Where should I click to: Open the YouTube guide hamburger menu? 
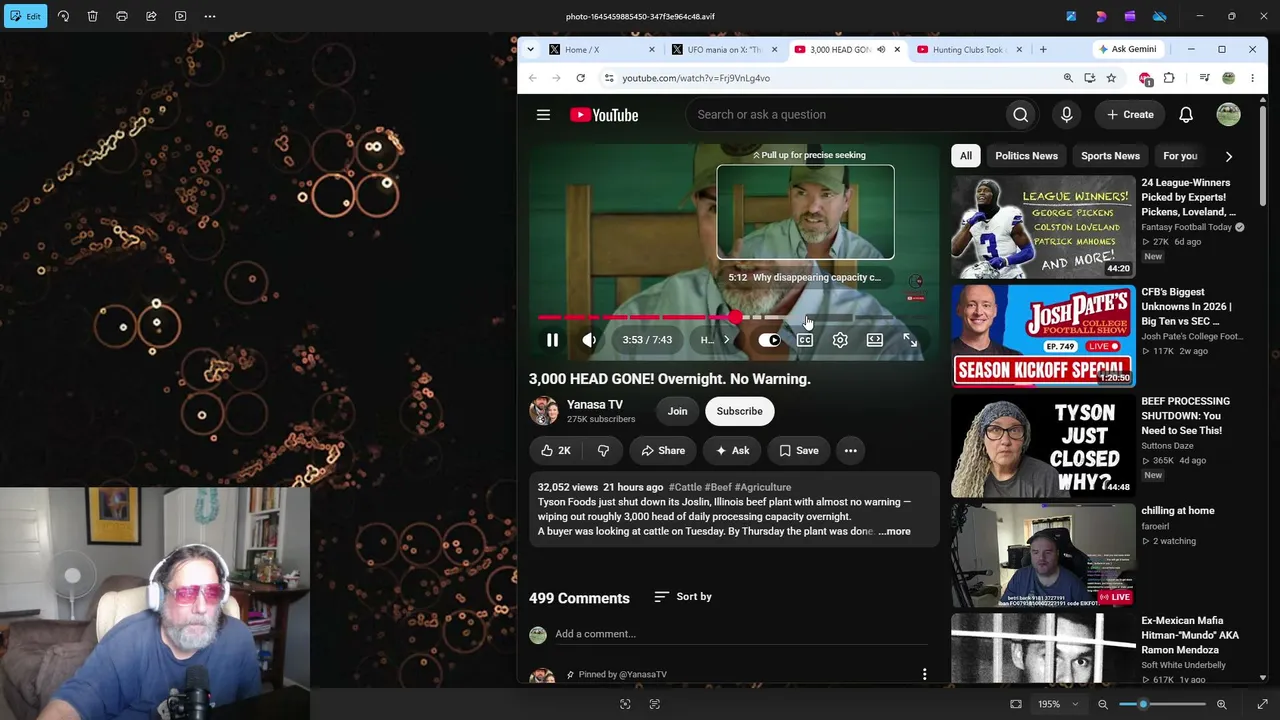point(543,115)
